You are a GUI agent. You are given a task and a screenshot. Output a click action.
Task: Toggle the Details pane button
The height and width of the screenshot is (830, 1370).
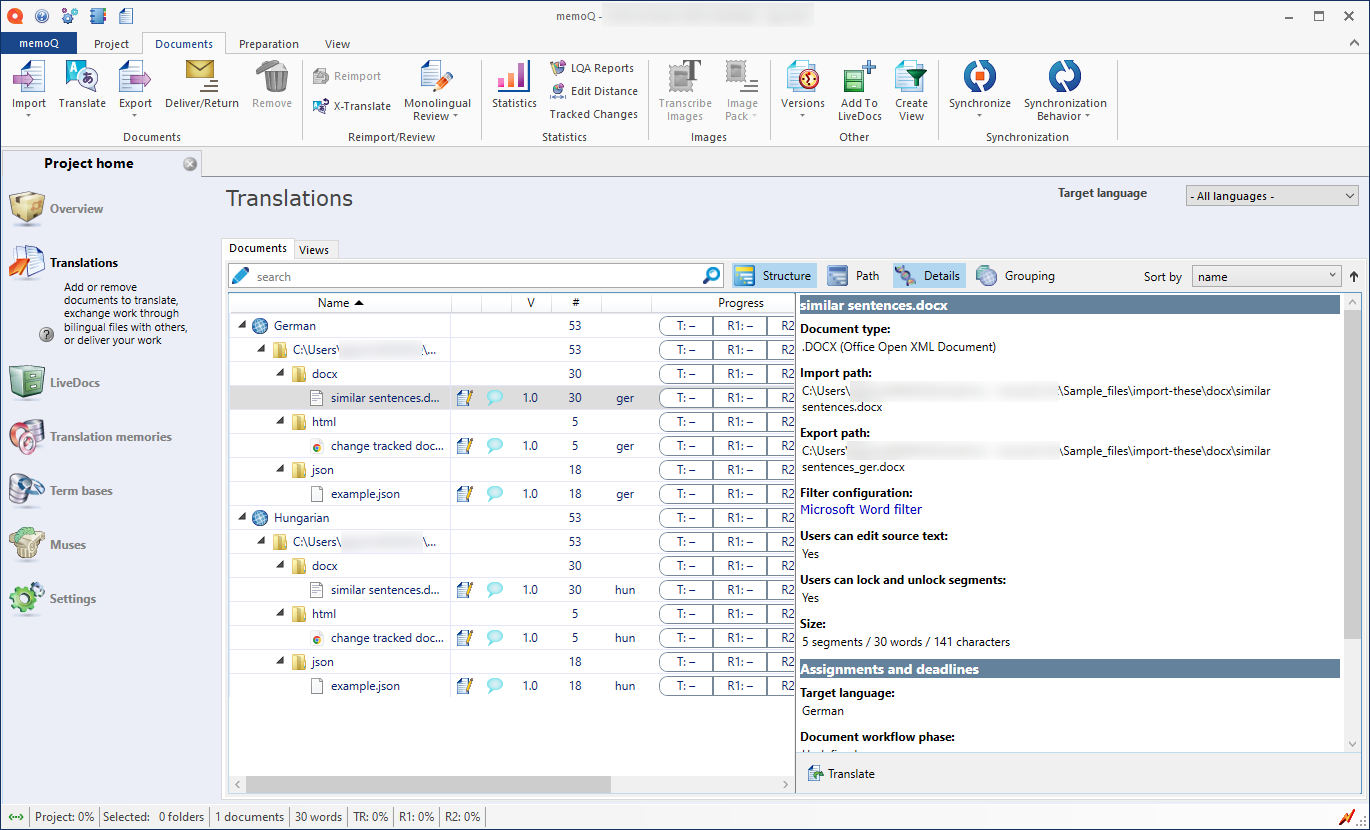(929, 276)
